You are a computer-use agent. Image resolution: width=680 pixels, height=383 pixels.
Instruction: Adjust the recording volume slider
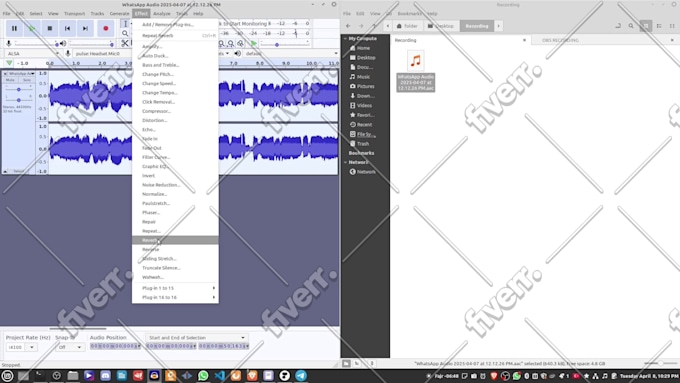tap(36, 44)
